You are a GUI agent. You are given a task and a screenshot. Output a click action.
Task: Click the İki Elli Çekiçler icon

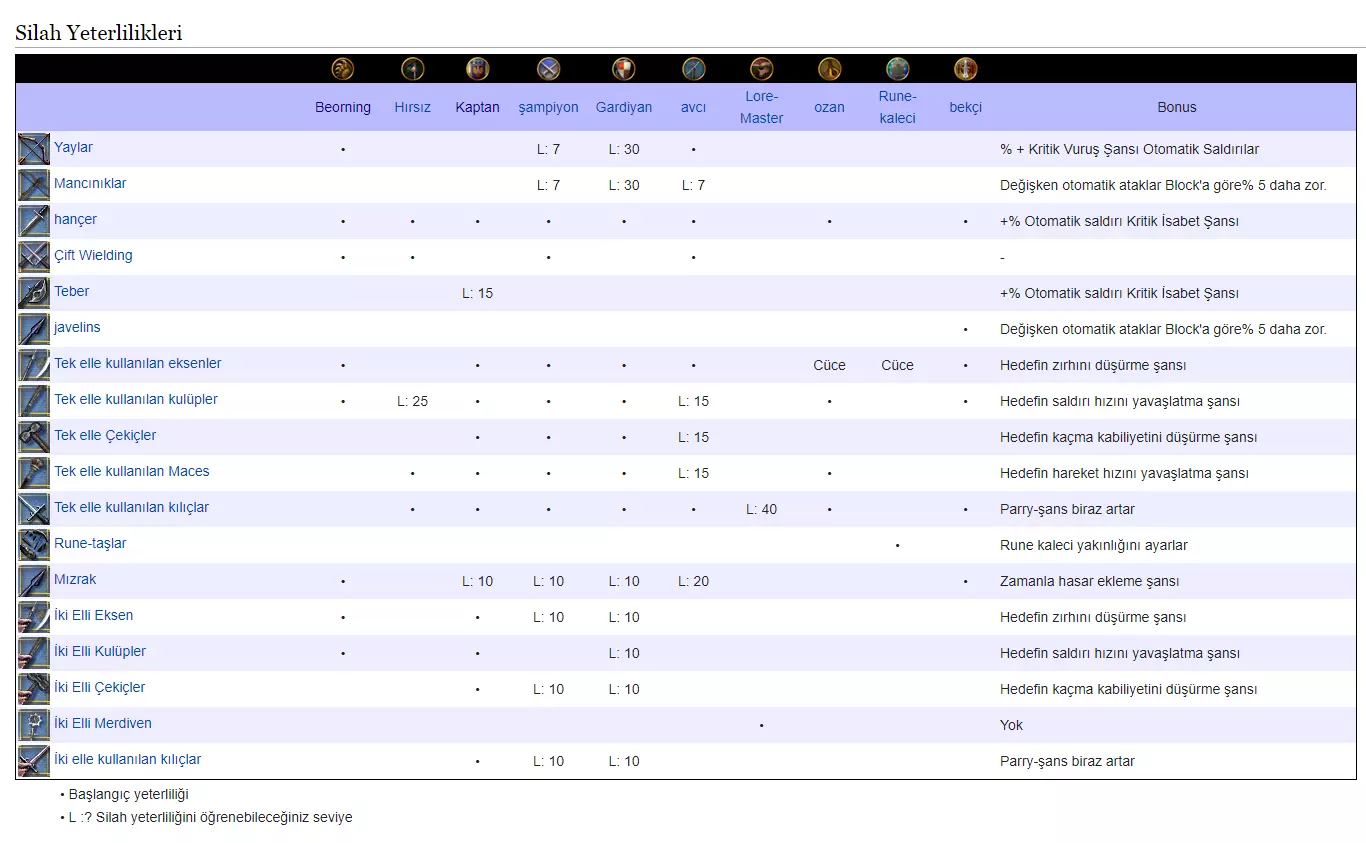click(x=34, y=689)
